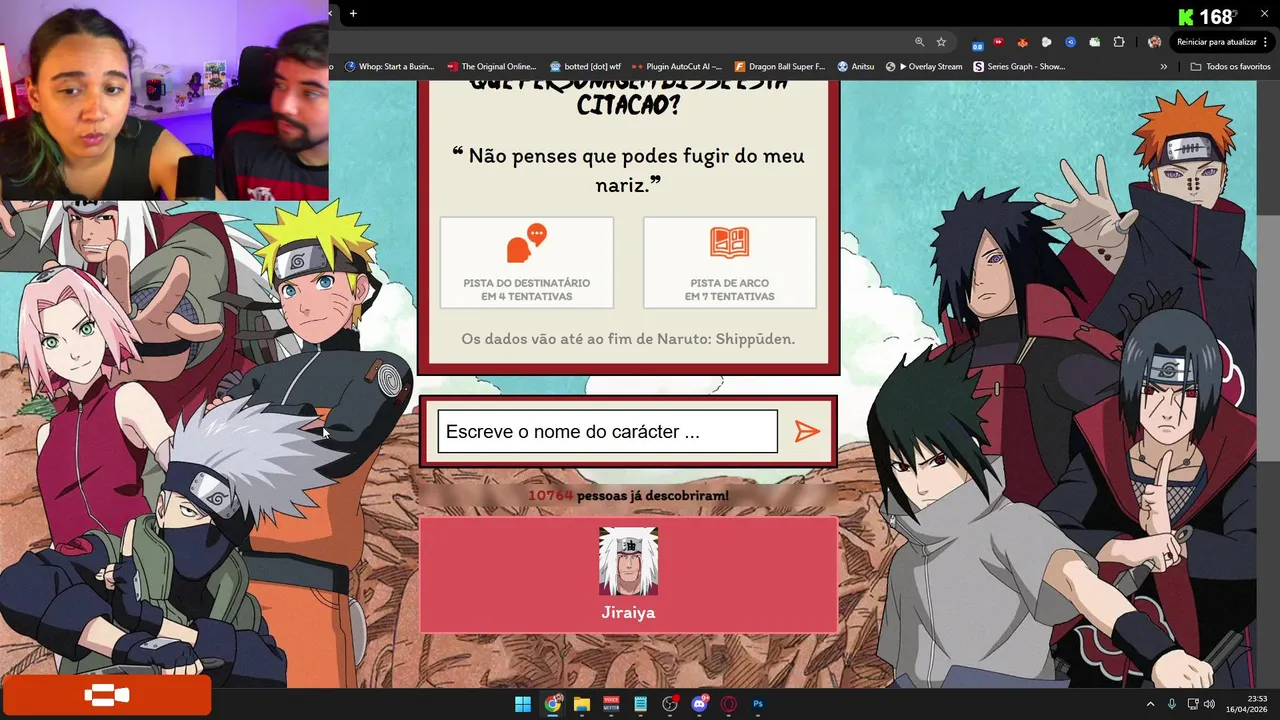Click the blue extension icon left of toolbar
The height and width of the screenshot is (720, 1280).
coord(977,43)
